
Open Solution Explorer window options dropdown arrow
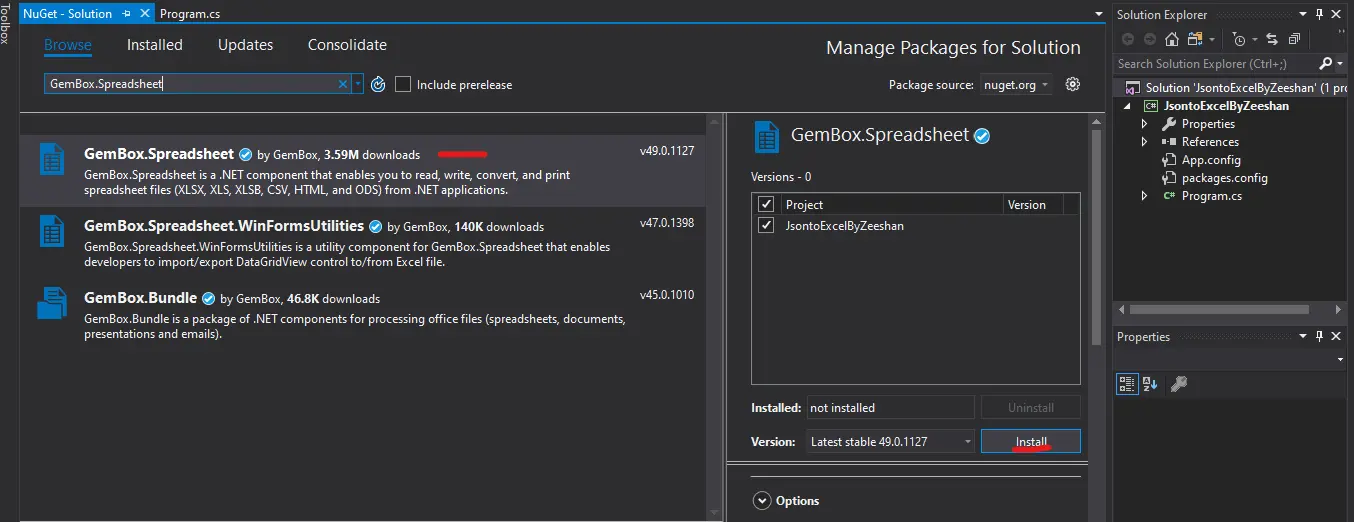pos(1303,14)
